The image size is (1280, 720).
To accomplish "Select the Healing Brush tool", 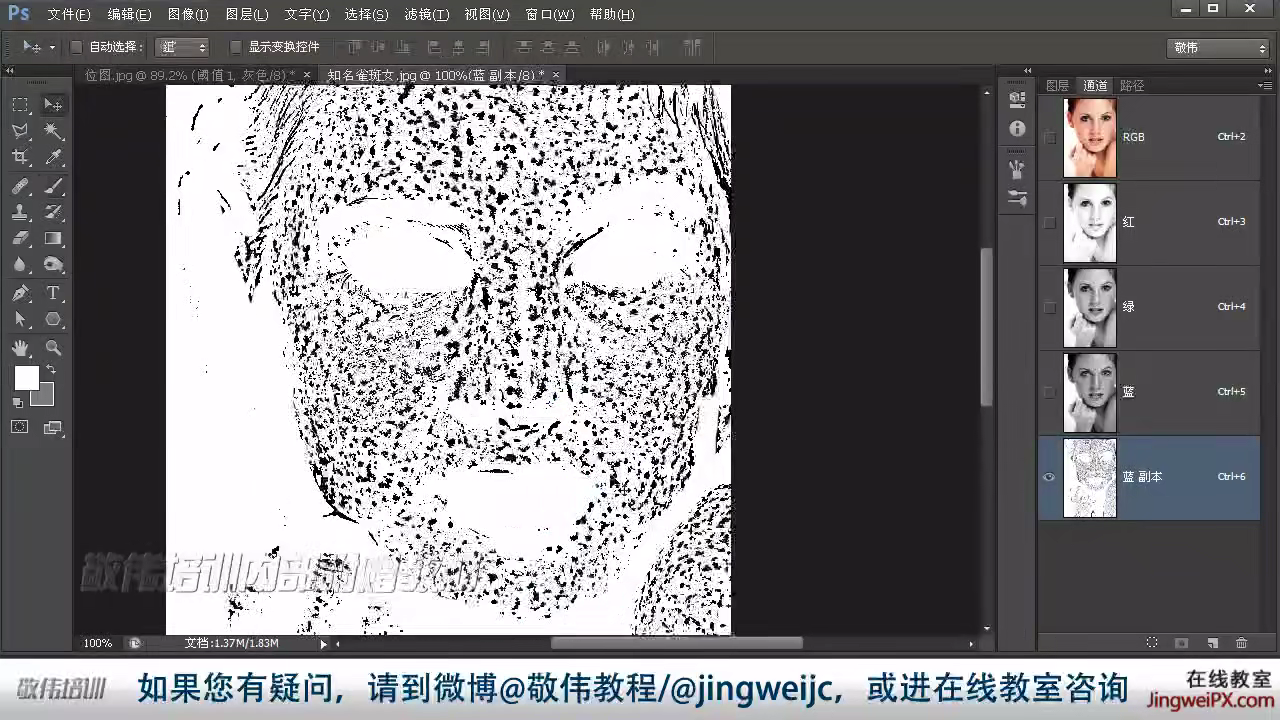I will click(20, 186).
